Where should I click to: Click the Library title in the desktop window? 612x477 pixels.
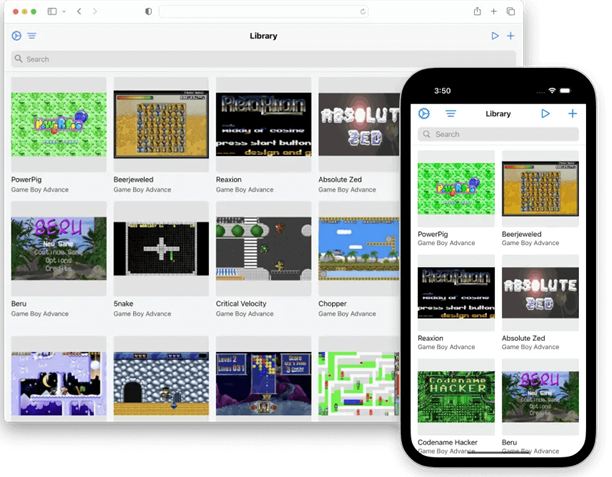[x=263, y=36]
